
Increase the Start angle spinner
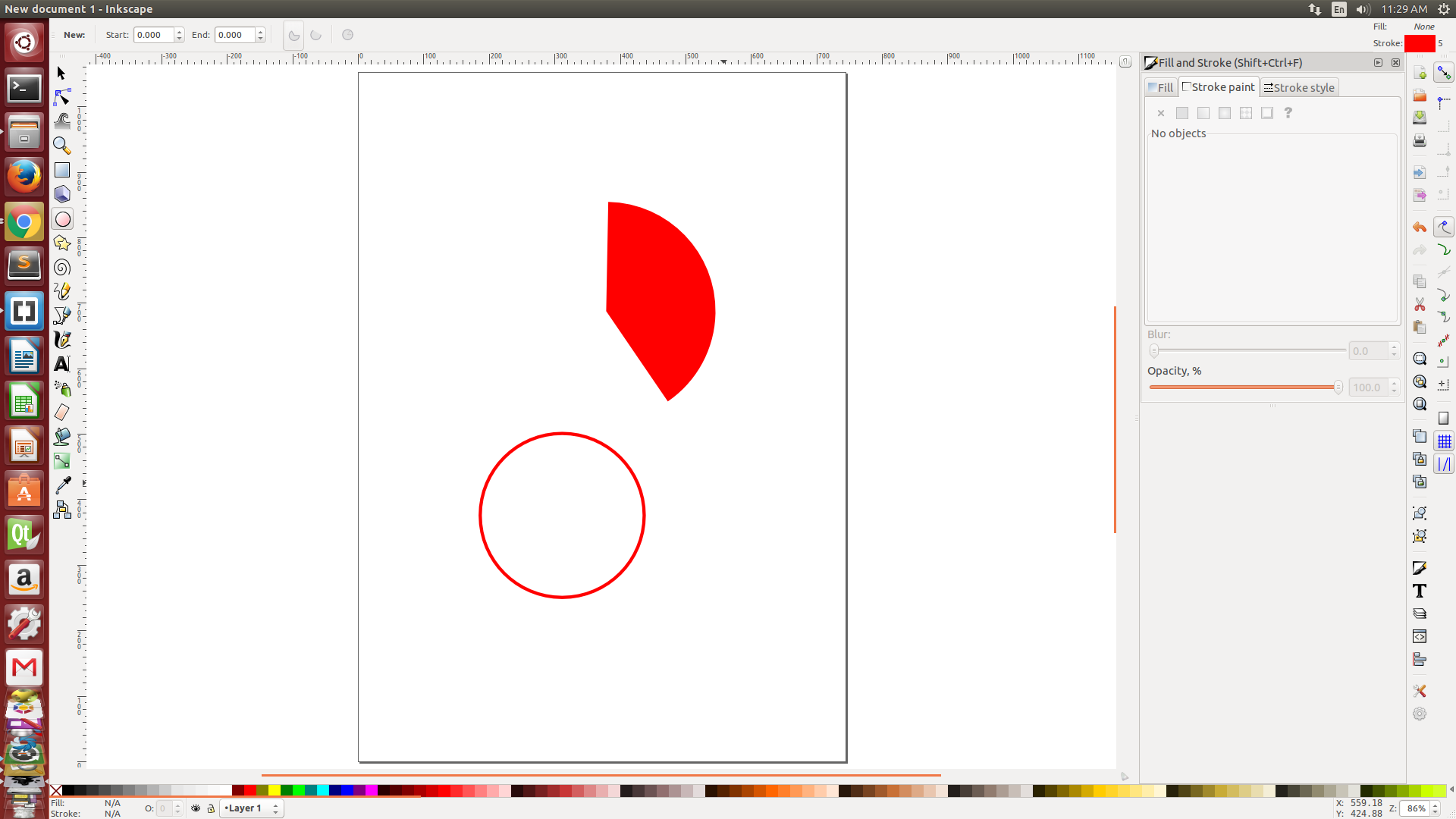[180, 31]
